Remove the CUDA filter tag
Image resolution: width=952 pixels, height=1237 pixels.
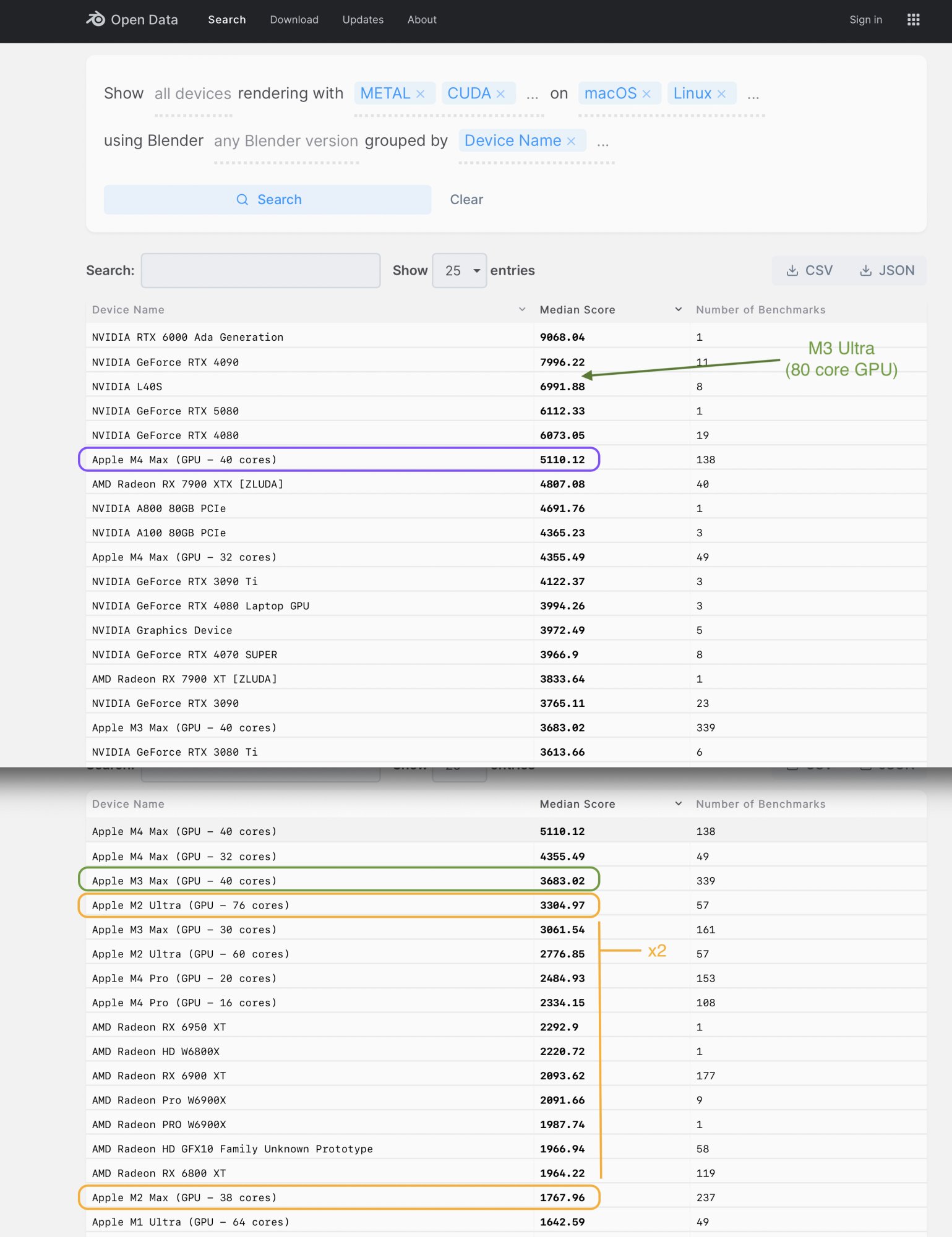click(x=501, y=93)
